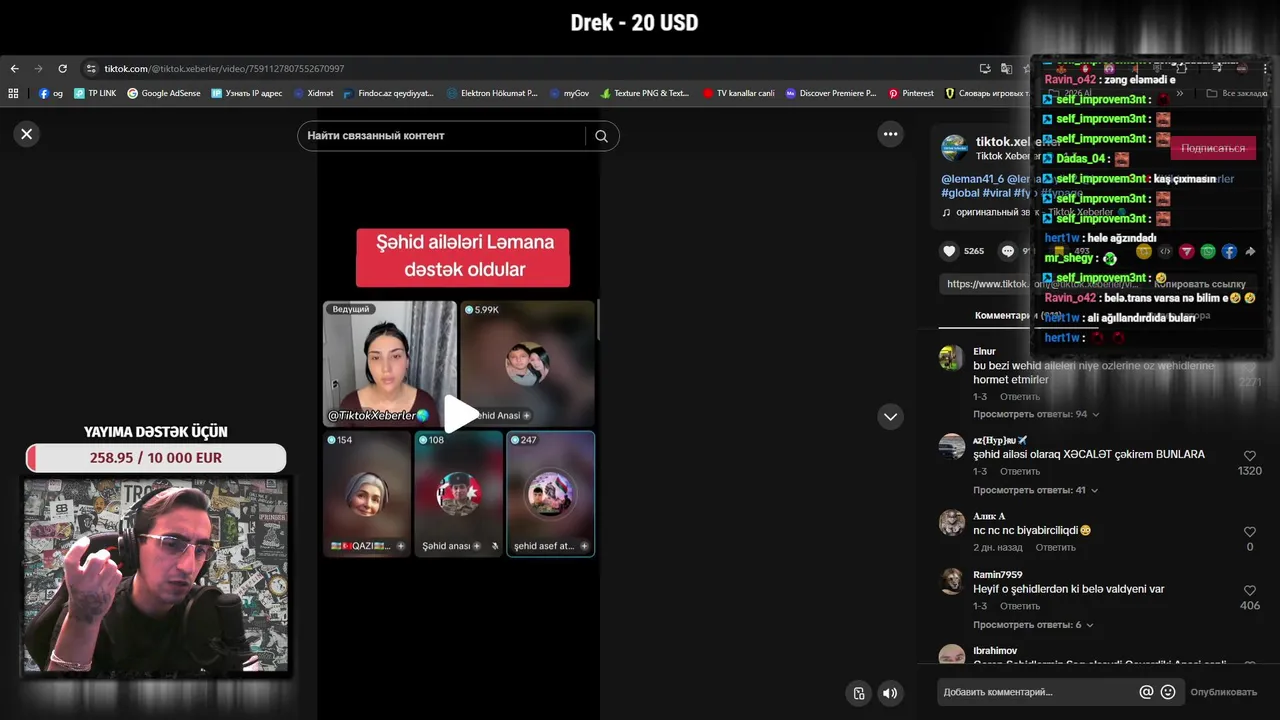Open the Texture PNG & Text bookmark
This screenshot has height=720, width=1280.
[645, 93]
